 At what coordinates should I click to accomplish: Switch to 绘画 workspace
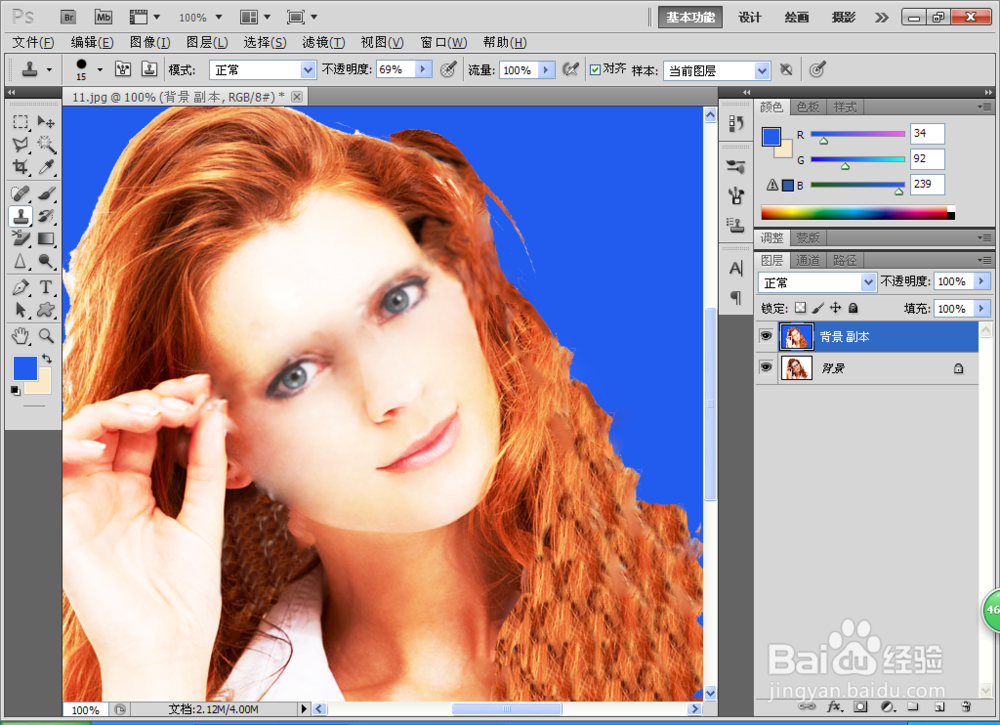pos(796,17)
